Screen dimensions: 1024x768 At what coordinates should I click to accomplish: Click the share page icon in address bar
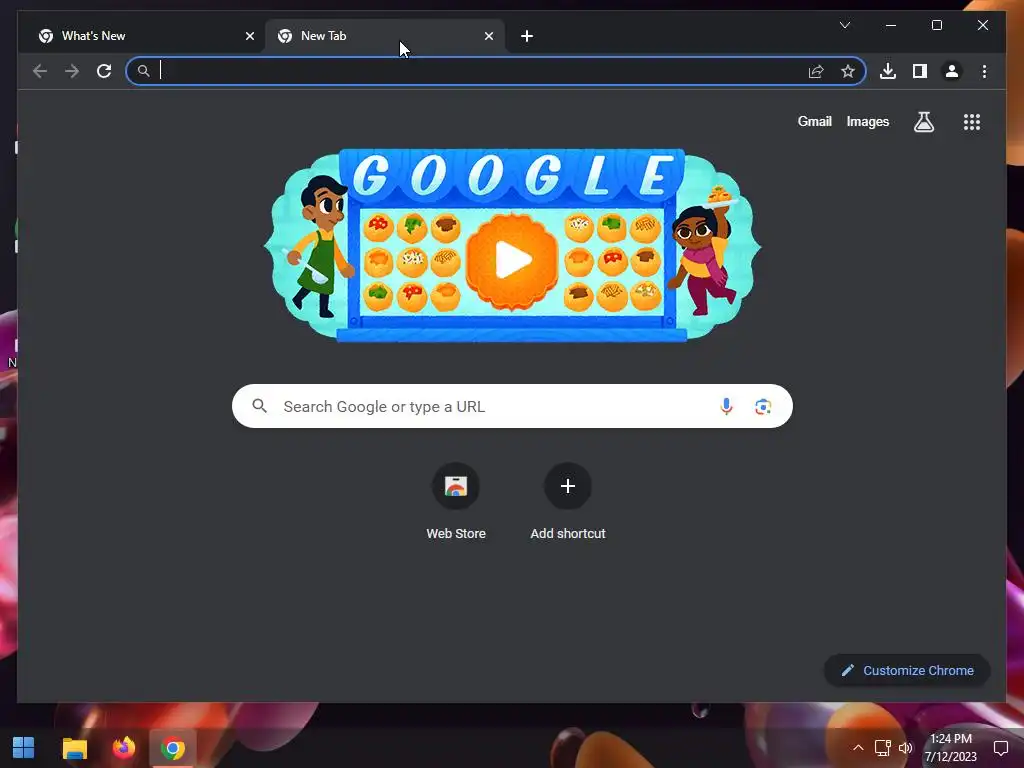(x=816, y=71)
